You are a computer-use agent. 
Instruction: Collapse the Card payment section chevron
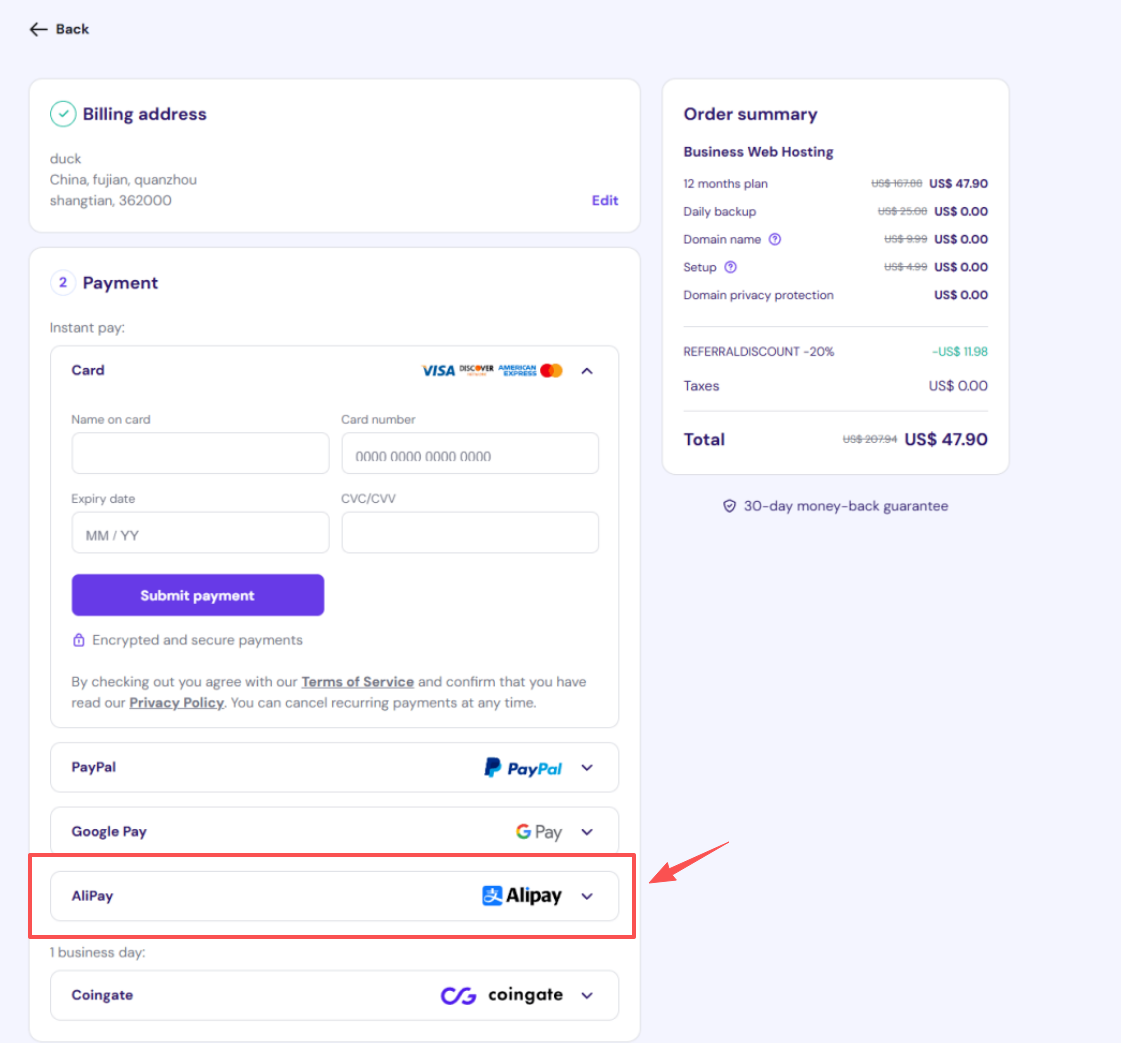click(587, 370)
